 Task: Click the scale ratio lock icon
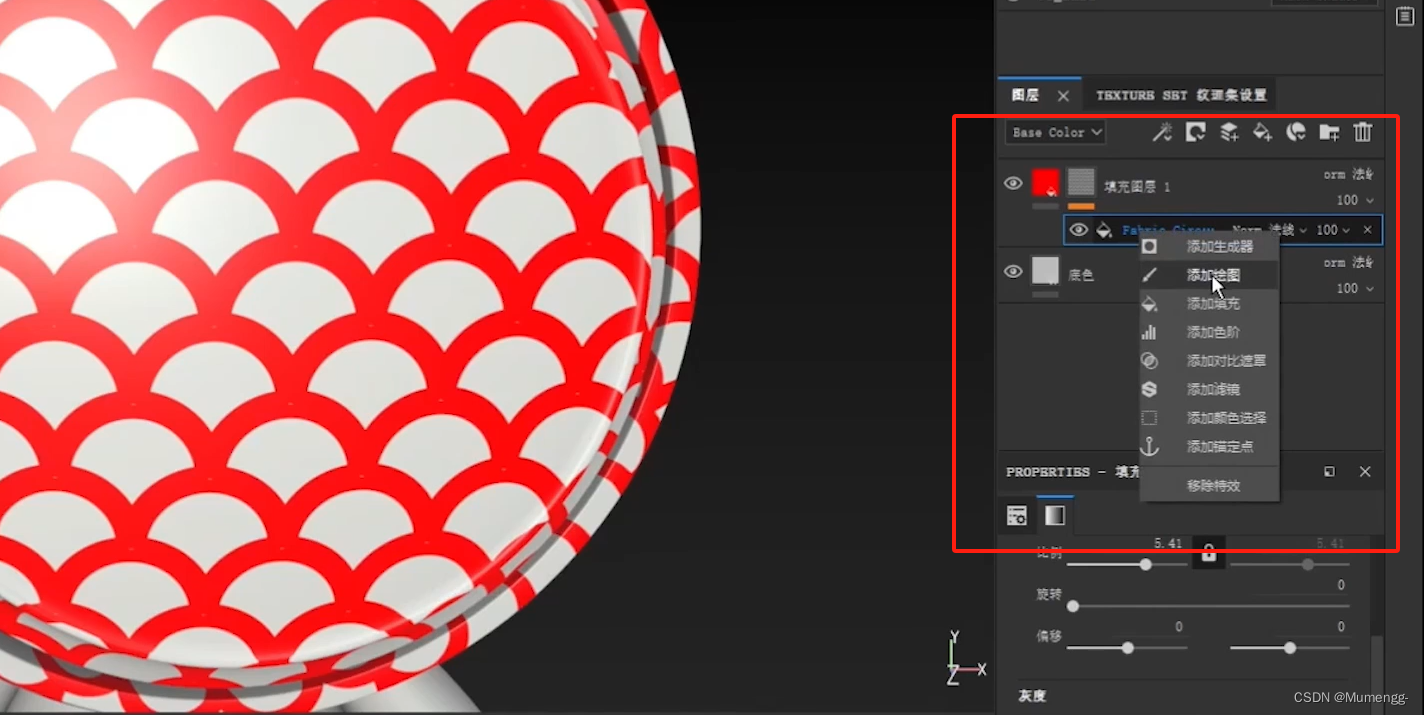click(x=1208, y=552)
